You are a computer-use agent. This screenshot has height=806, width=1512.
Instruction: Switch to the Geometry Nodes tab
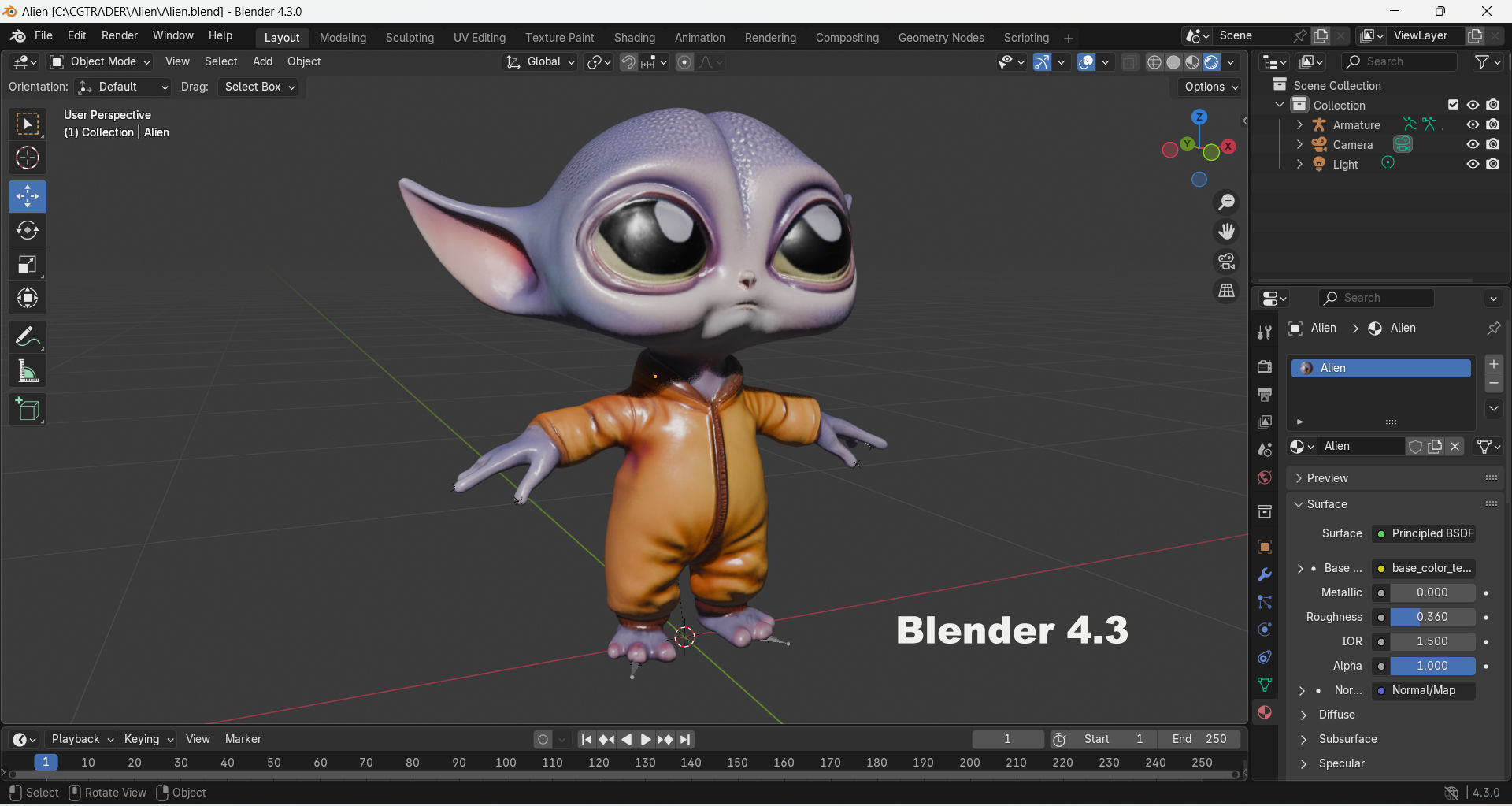[941, 38]
